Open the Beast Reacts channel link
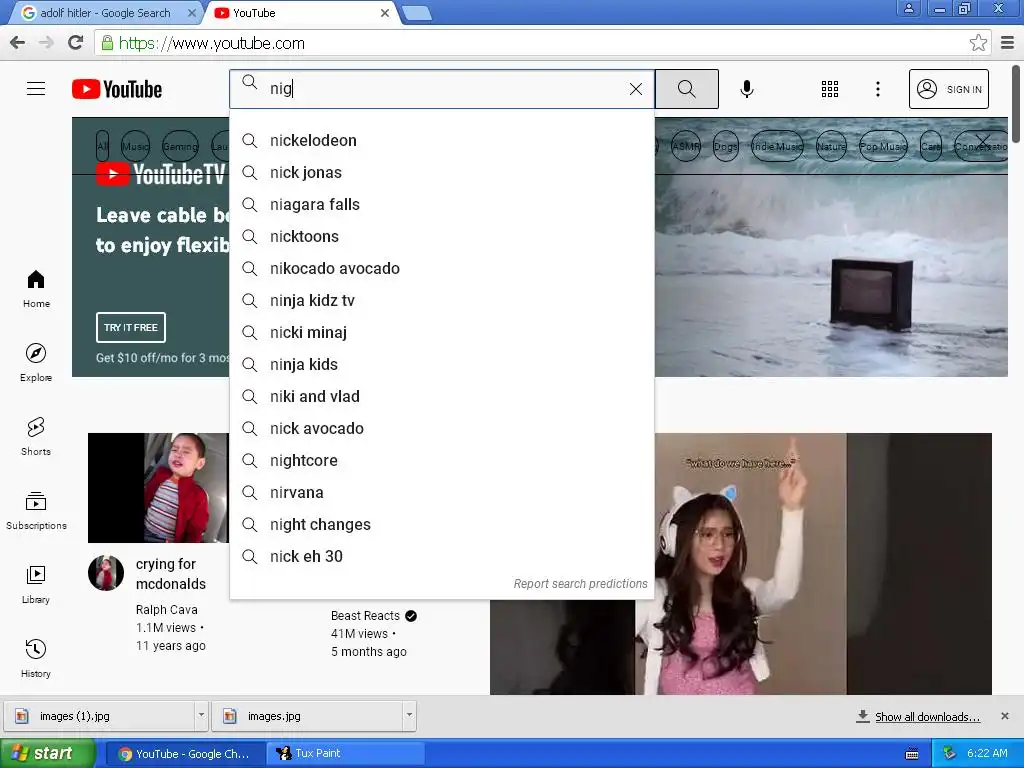Image resolution: width=1024 pixels, height=768 pixels. point(365,616)
